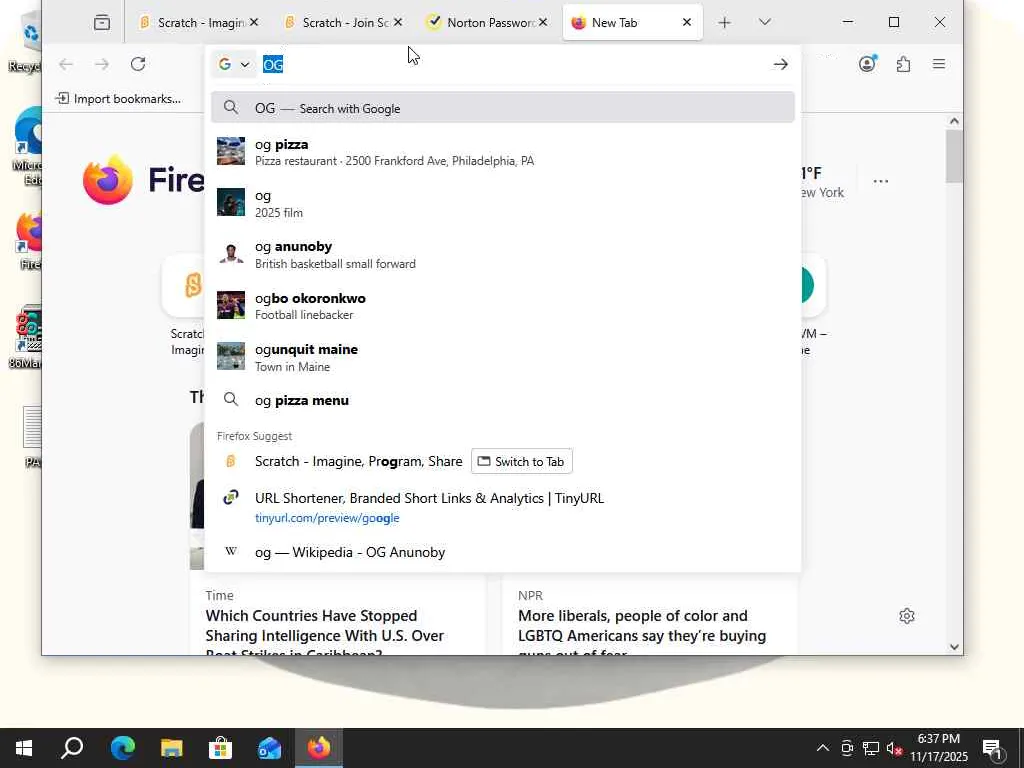The height and width of the screenshot is (768, 1024).
Task: Select the ogunquit maine suggestion
Action: (503, 357)
